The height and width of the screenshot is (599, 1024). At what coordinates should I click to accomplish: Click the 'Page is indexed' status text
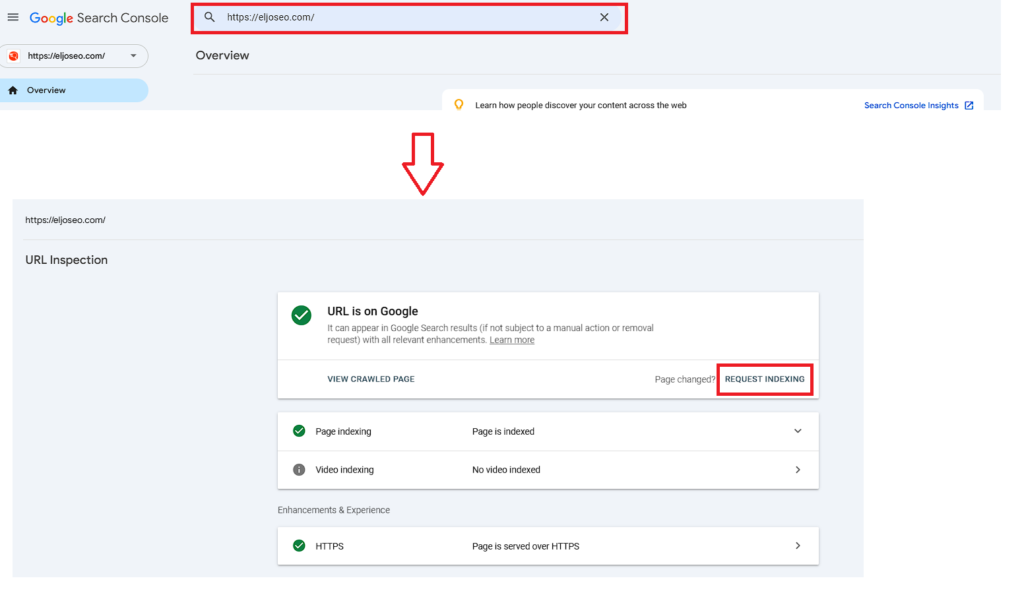[x=503, y=431]
